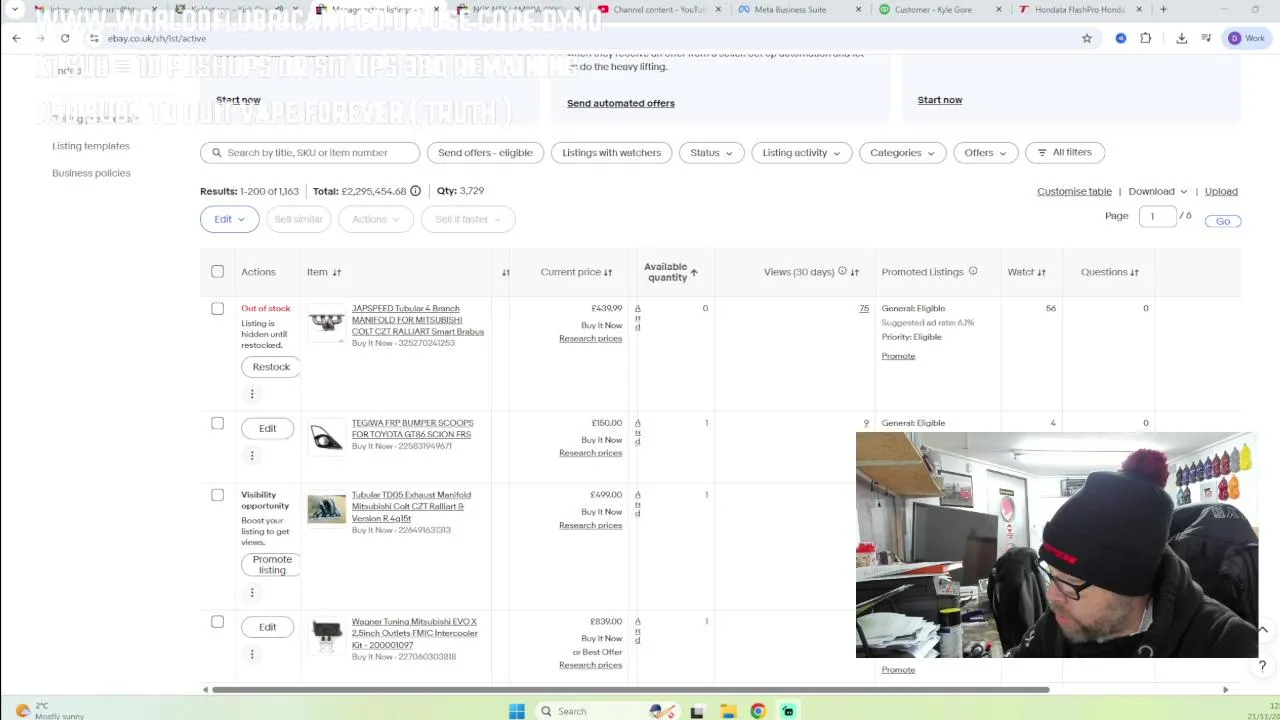Open the browser extensions puzzle icon
Viewport: 1280px width, 720px height.
[1146, 38]
